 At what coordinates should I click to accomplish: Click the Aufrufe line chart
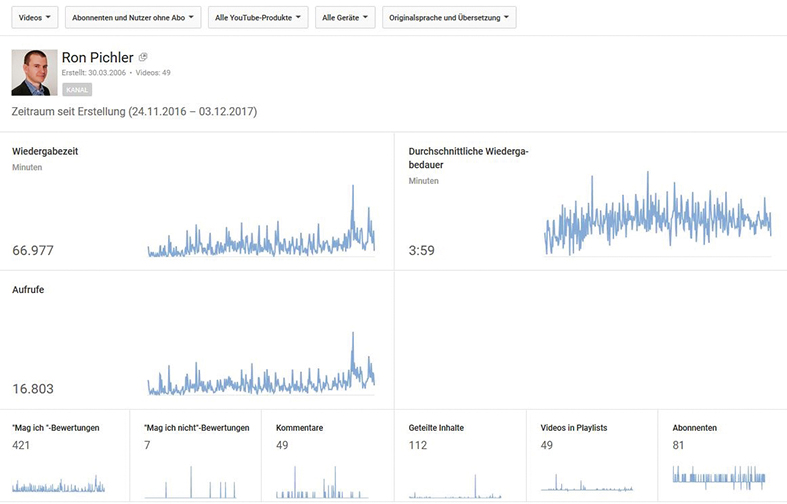pyautogui.click(x=261, y=375)
